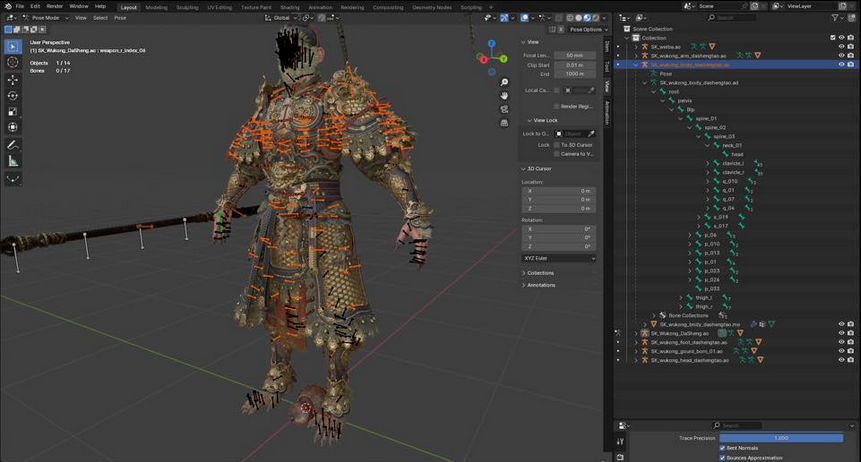The image size is (861, 462).
Task: Select the Scale tool in toolbar
Action: tap(13, 111)
